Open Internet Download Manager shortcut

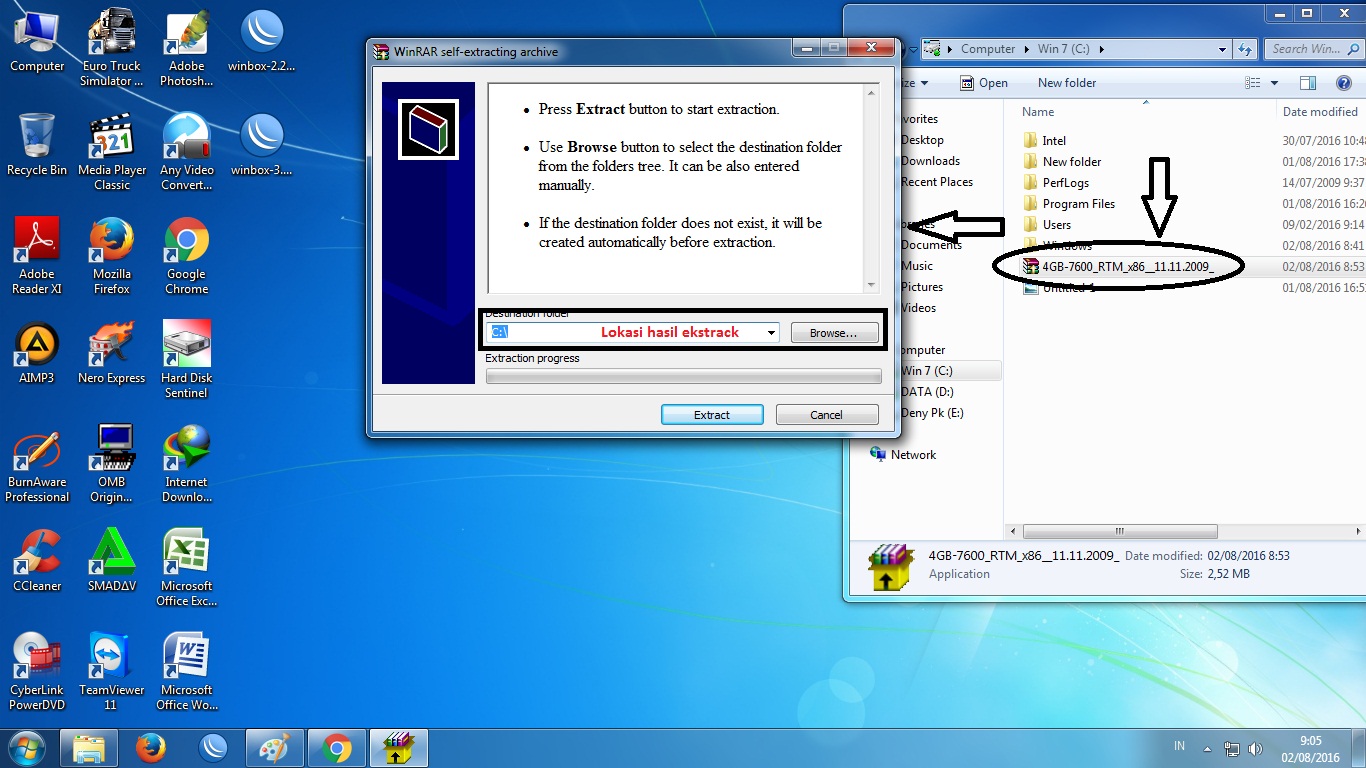[187, 463]
